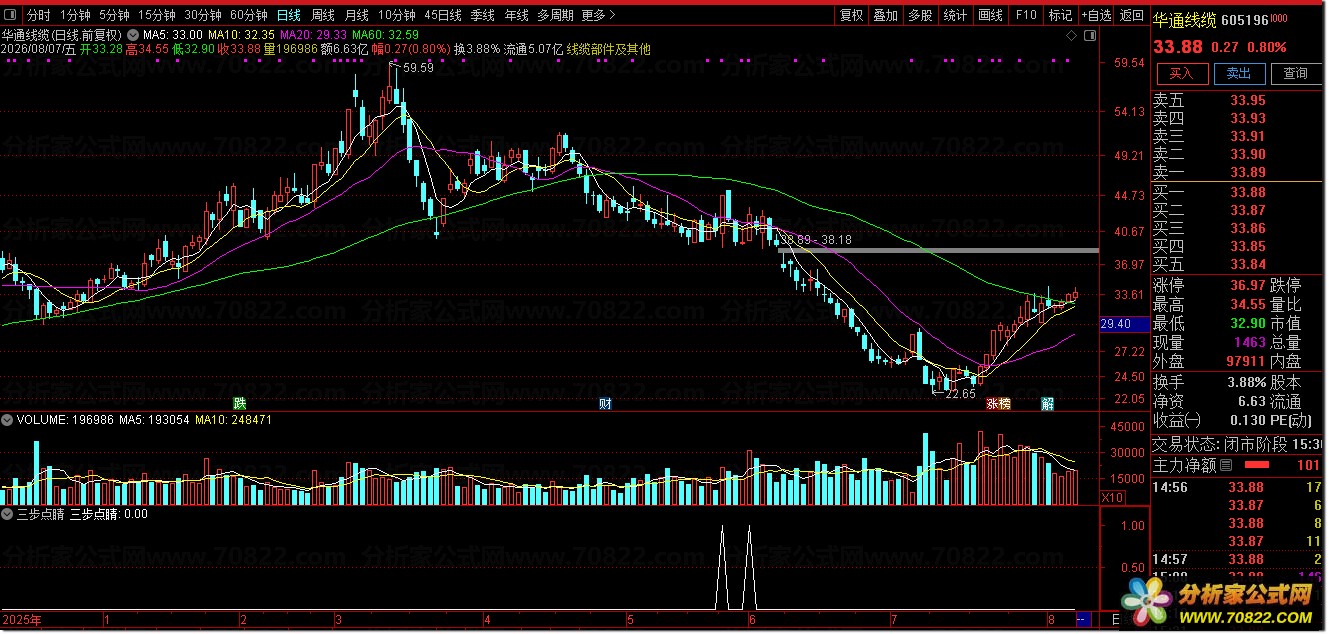Image resolution: width=1329 pixels, height=634 pixels.
Task: Switch to 年线 yearly chart
Action: [x=517, y=15]
